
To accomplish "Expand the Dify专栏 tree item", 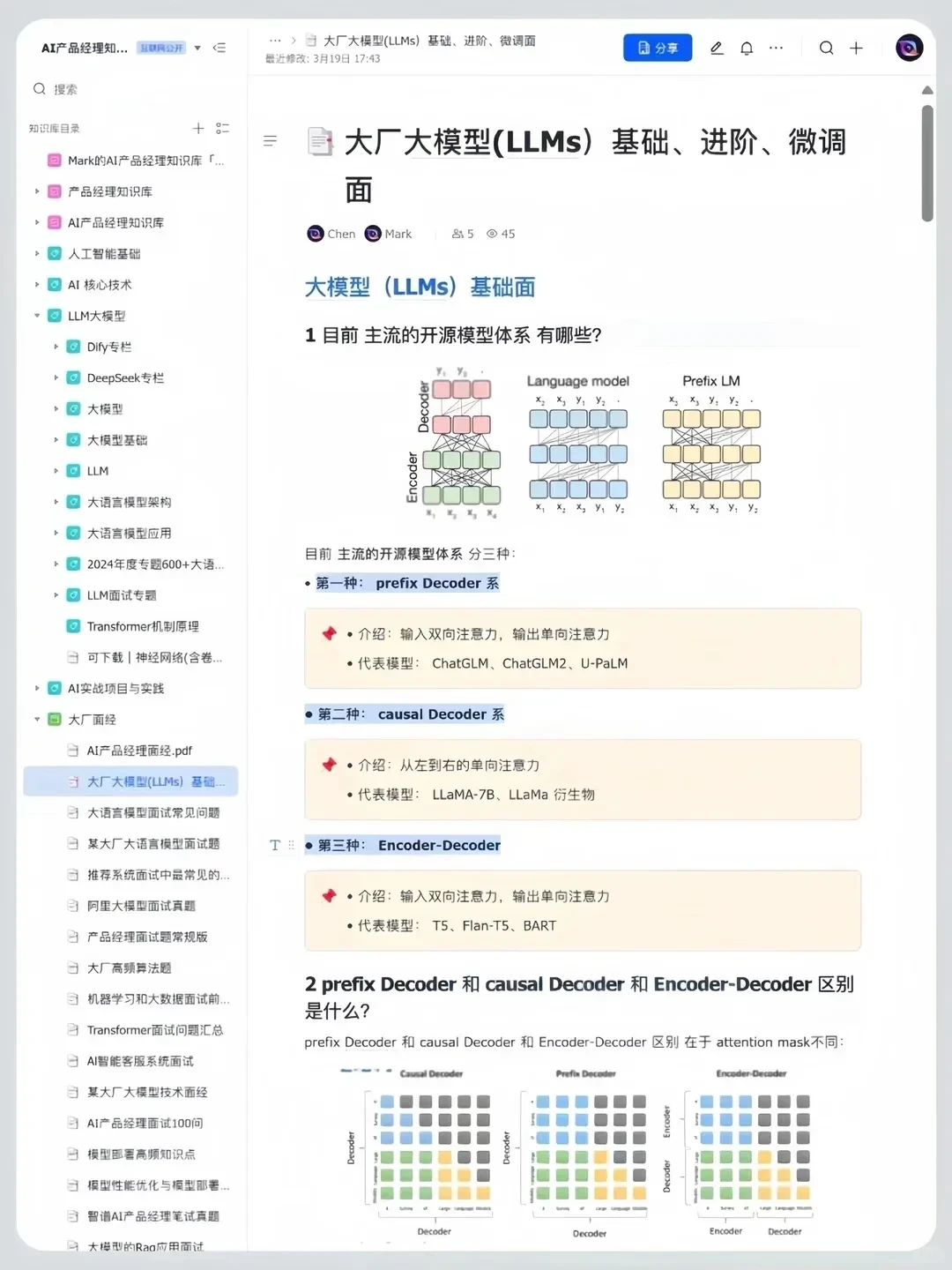I will (56, 347).
